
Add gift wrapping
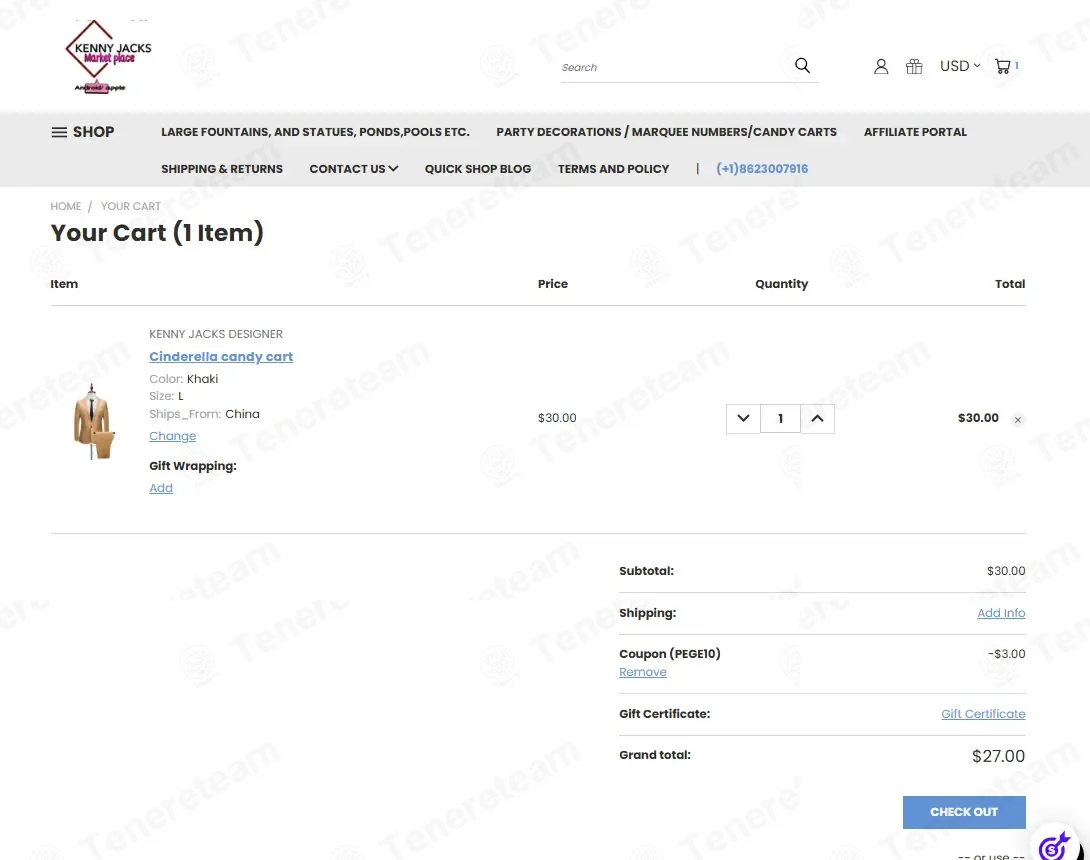pos(161,488)
